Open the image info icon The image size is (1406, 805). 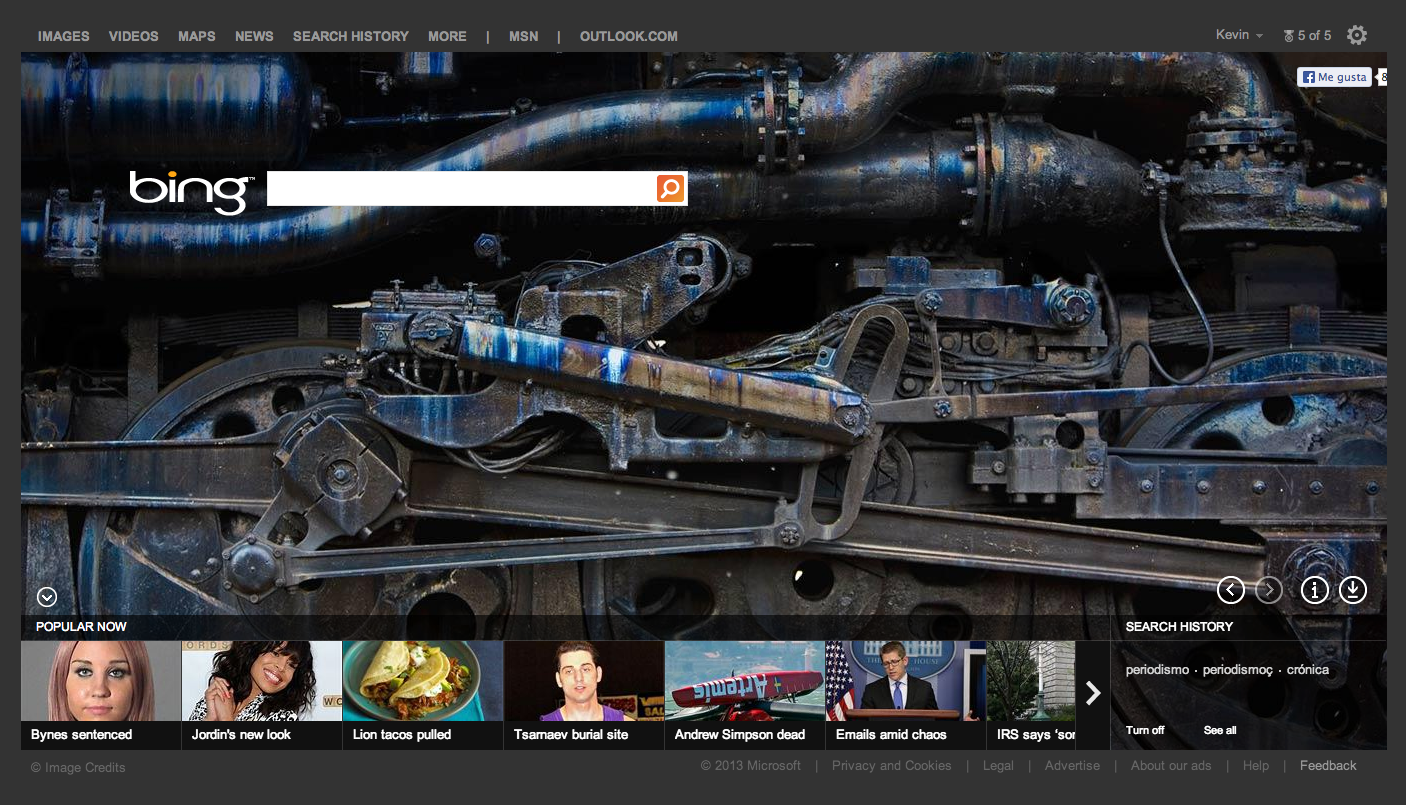click(x=1314, y=590)
